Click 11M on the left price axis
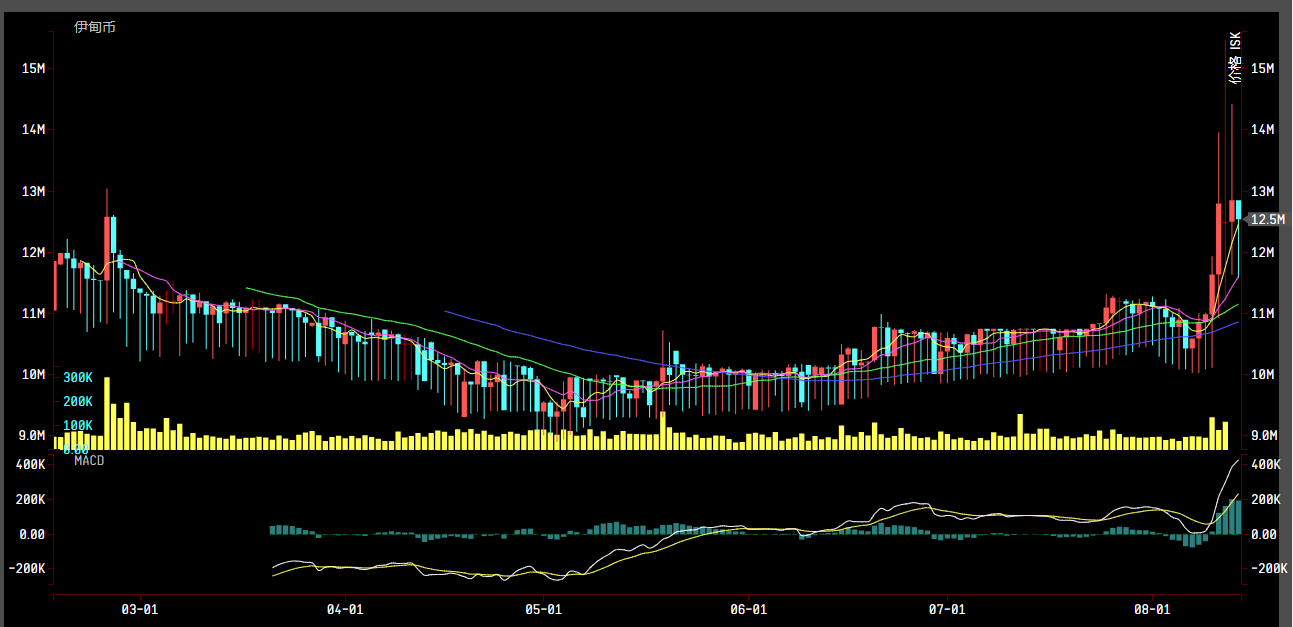 click(33, 313)
